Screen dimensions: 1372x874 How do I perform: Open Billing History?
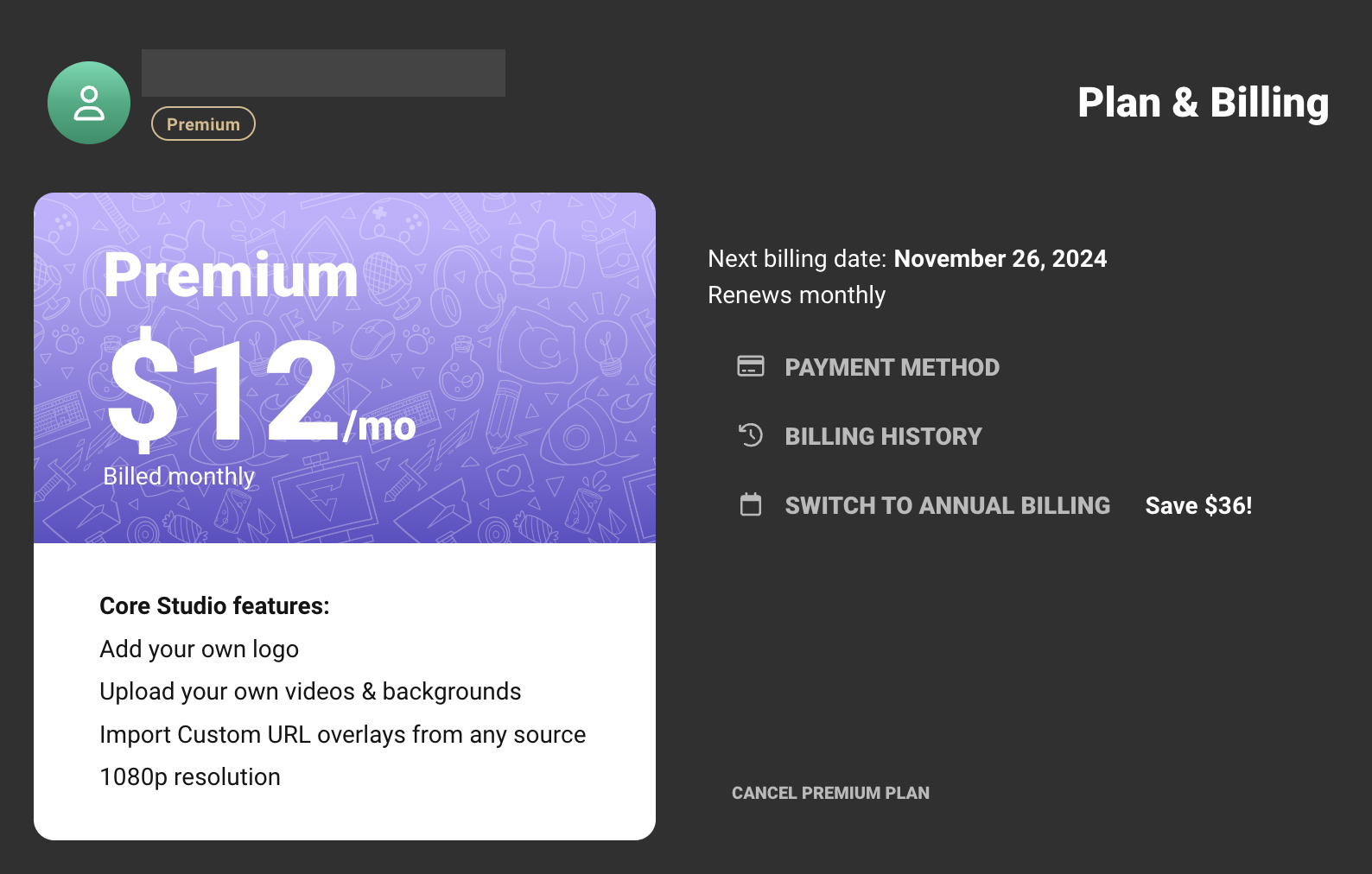[883, 436]
